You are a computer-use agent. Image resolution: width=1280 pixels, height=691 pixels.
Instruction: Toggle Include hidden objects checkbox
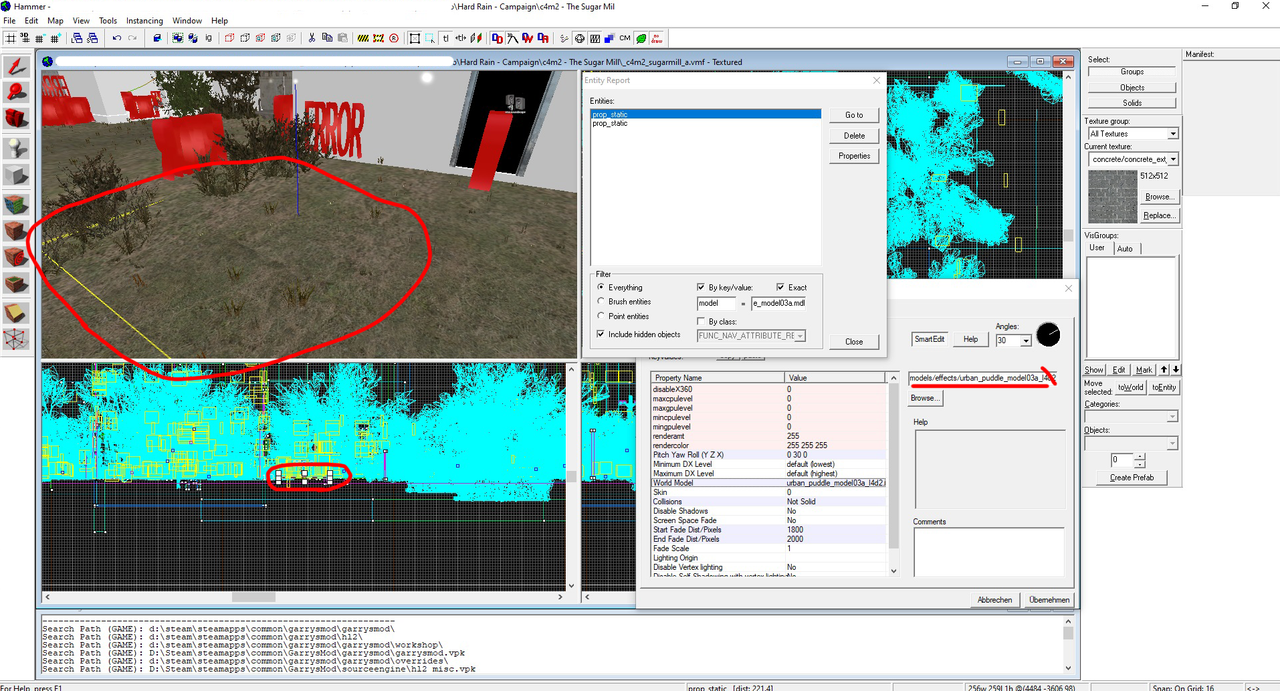point(601,334)
